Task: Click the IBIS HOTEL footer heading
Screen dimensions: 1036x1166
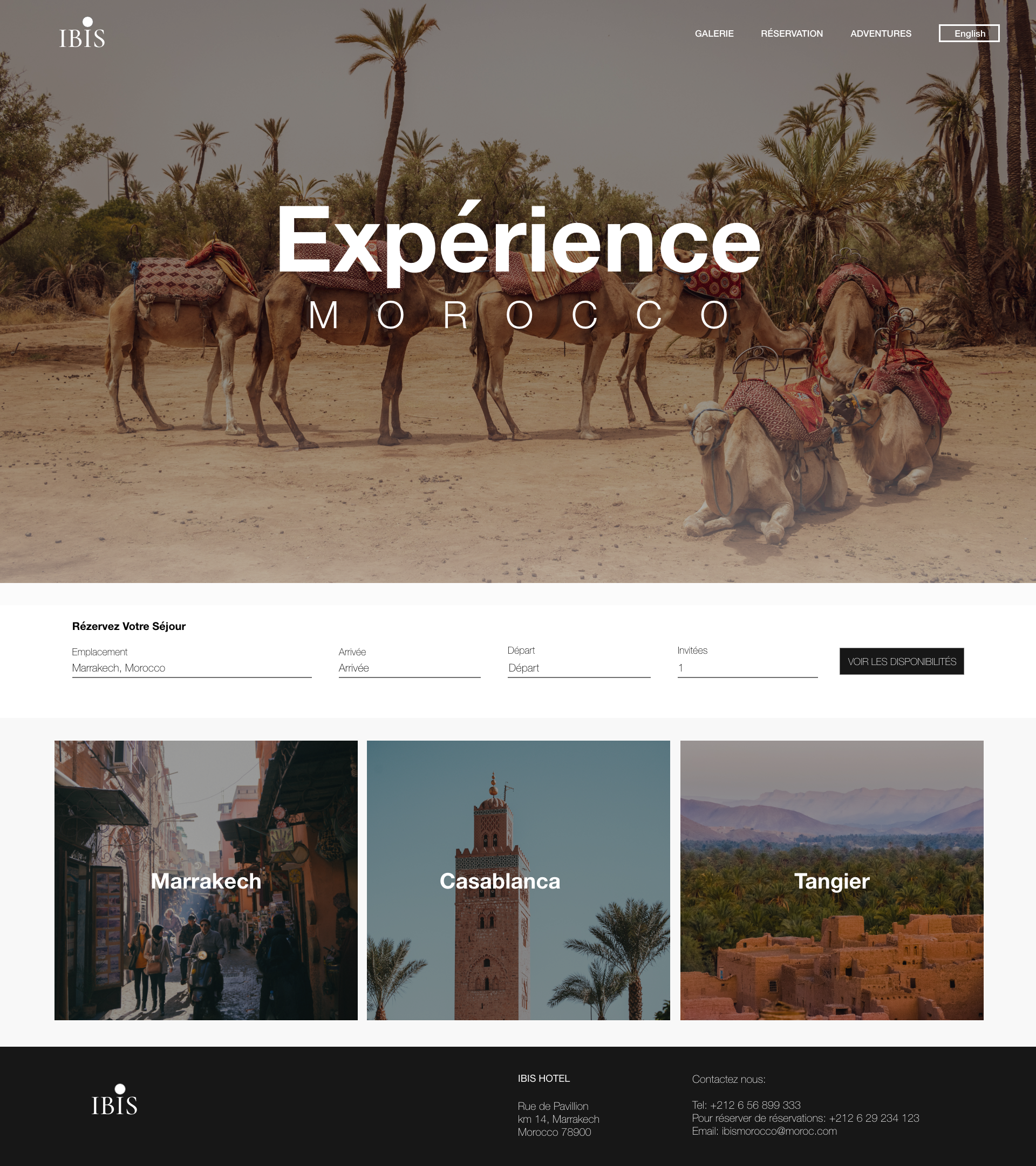Action: pos(543,1078)
